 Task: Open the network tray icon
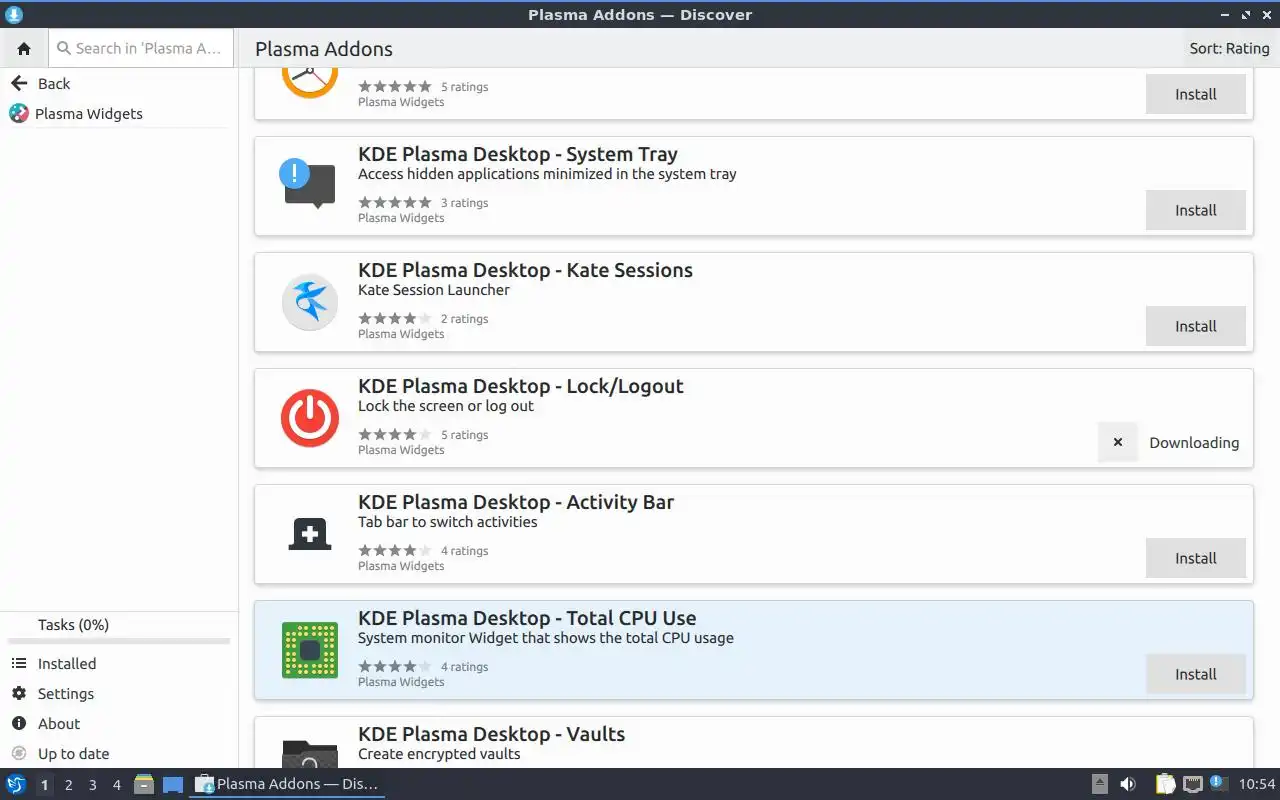(1192, 785)
